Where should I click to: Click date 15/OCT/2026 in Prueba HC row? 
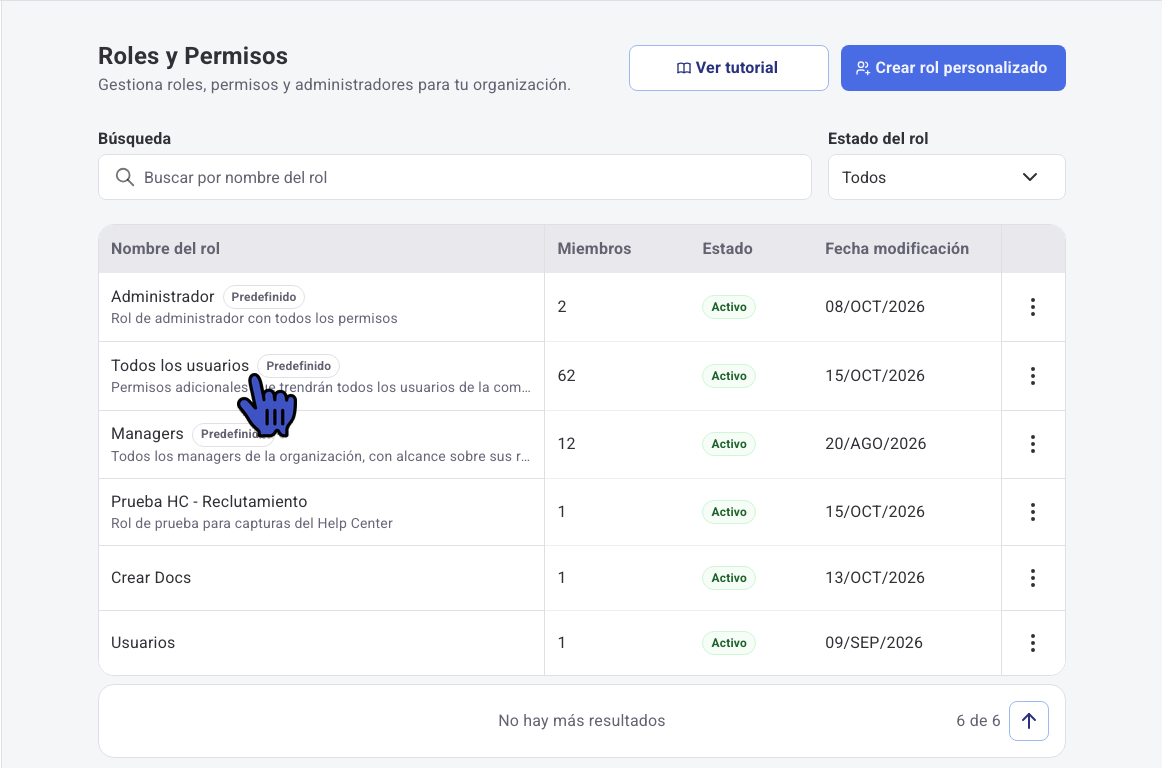coord(874,512)
